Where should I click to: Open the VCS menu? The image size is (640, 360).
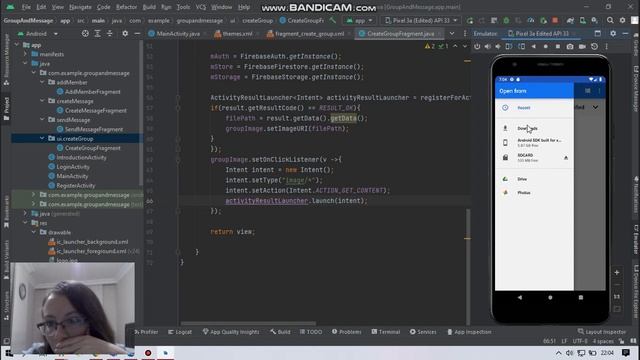click(x=200, y=7)
